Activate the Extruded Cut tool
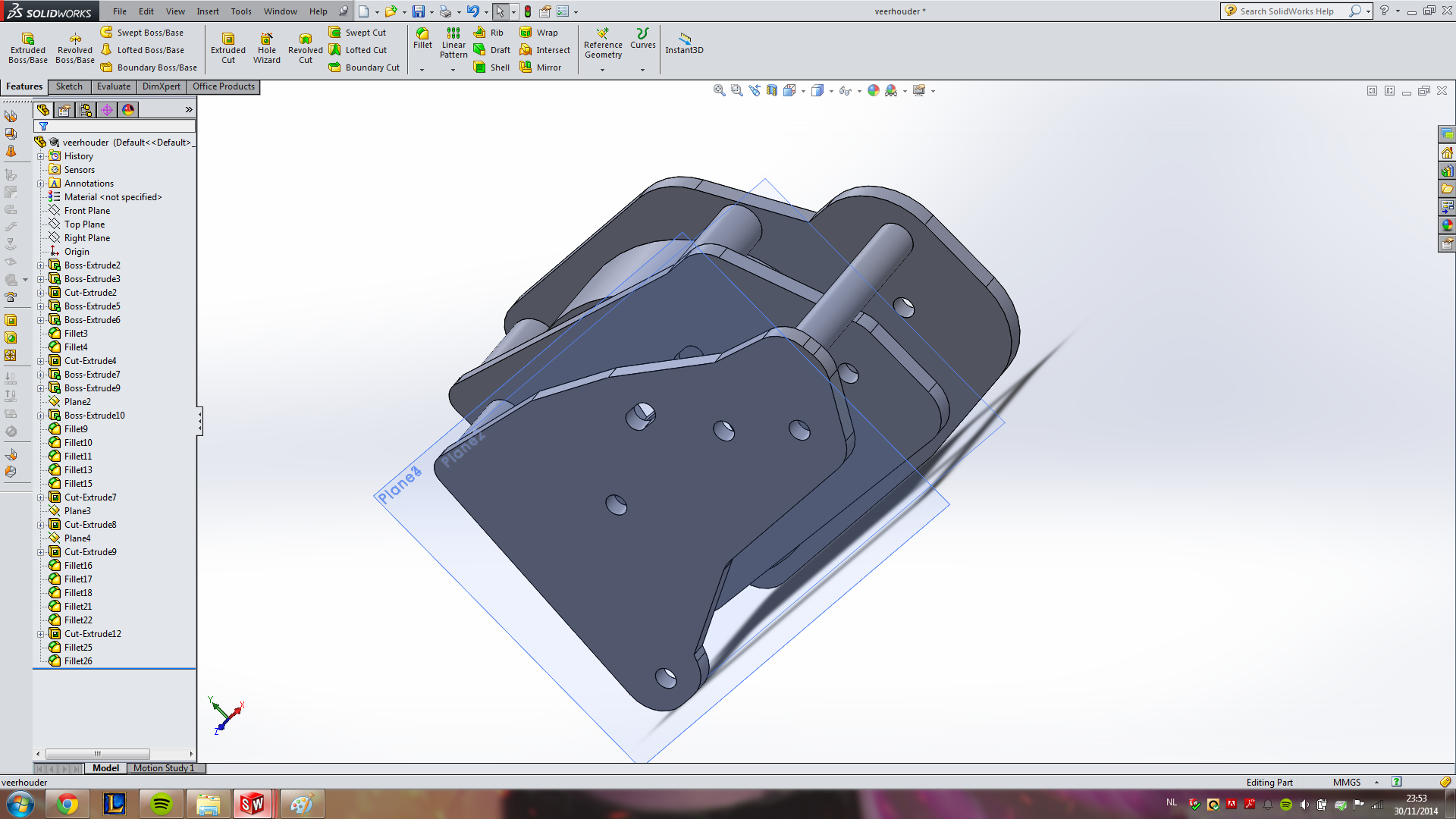This screenshot has height=819, width=1456. tap(228, 49)
